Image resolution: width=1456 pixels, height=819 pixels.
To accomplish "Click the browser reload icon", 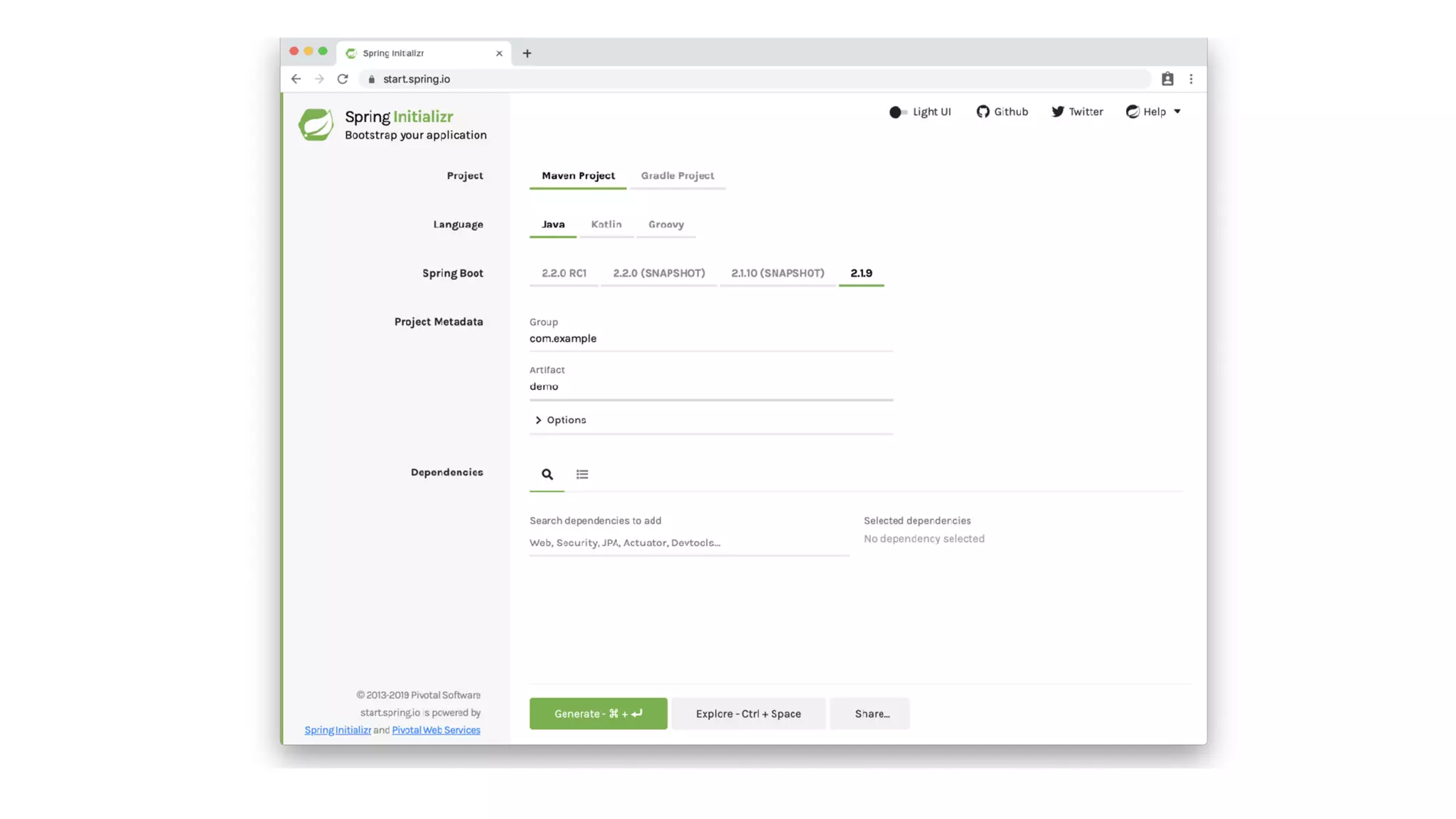I will click(x=343, y=79).
